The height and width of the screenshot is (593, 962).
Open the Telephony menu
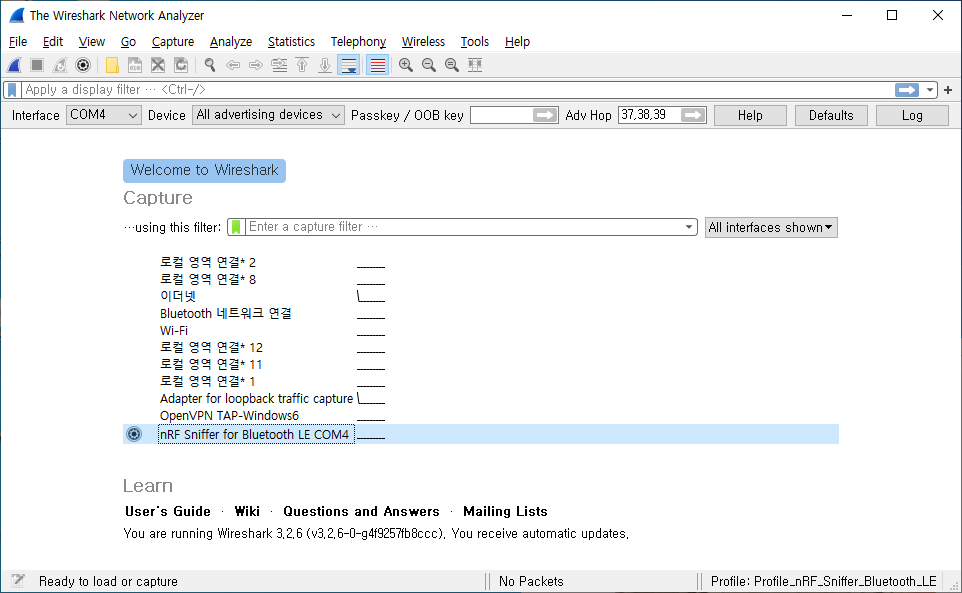(358, 42)
